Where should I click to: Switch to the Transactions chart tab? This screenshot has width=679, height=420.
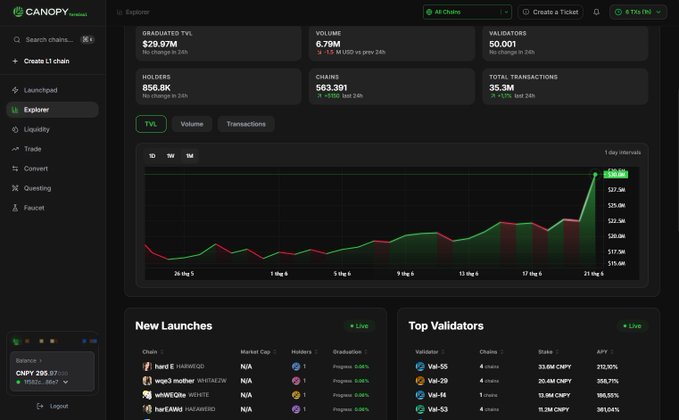(246, 124)
